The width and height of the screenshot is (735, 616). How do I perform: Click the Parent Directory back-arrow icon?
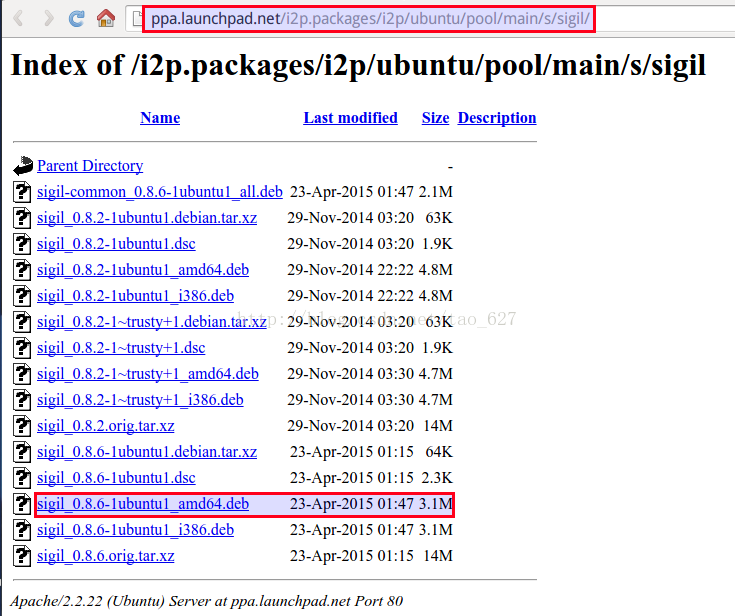pos(22,166)
